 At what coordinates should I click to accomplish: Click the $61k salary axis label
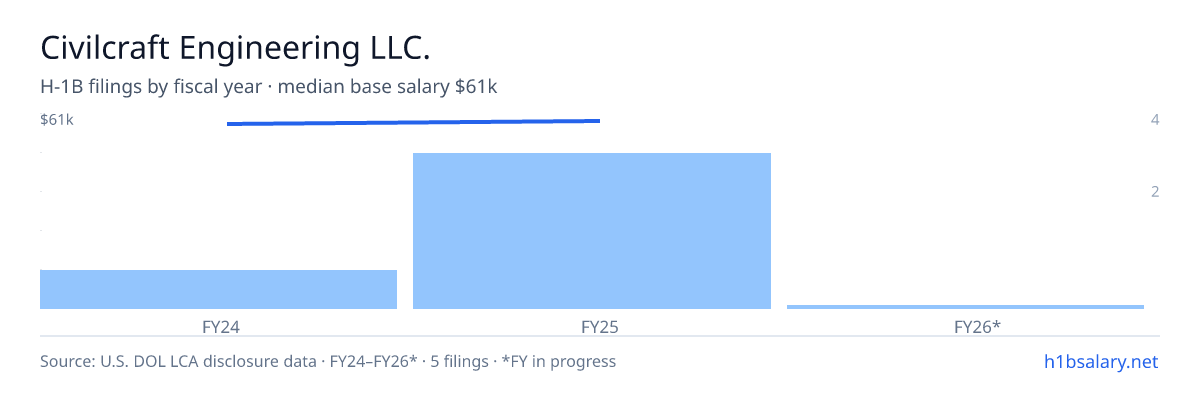(x=57, y=120)
